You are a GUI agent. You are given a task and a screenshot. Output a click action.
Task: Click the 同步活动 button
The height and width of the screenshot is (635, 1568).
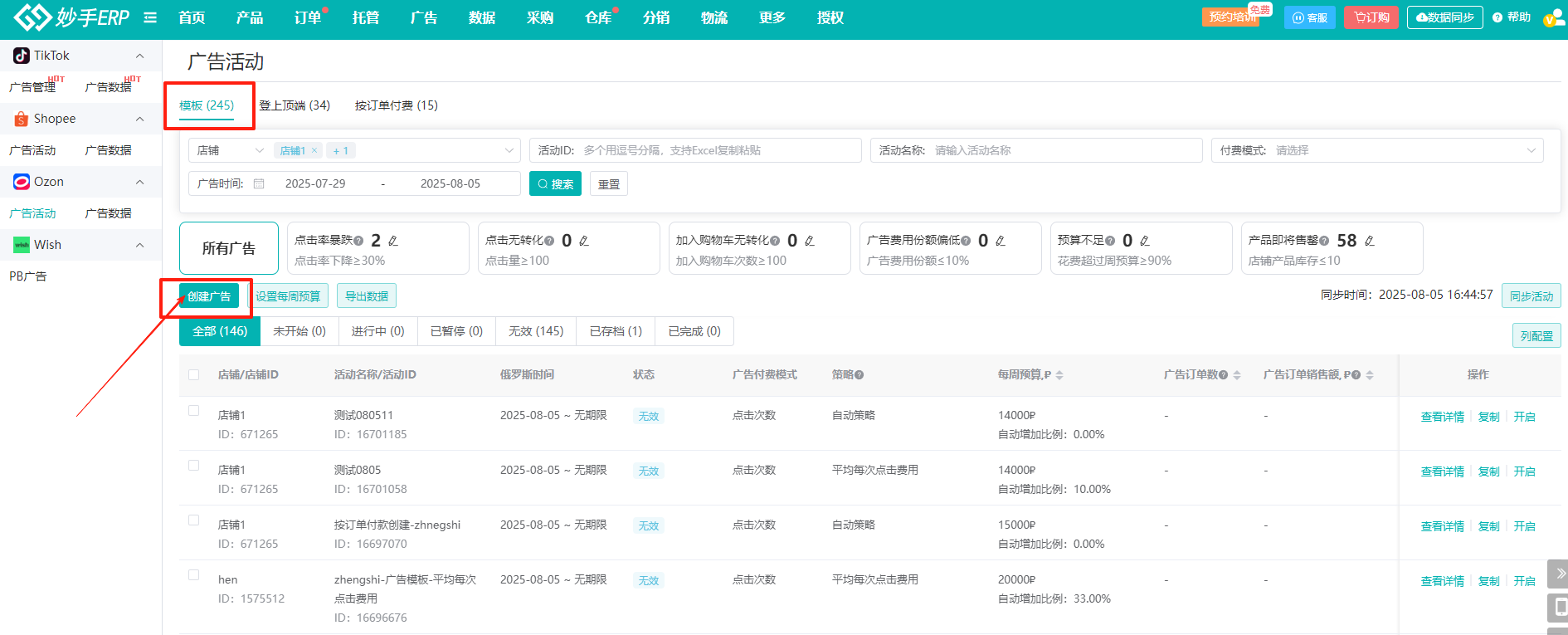click(1531, 296)
